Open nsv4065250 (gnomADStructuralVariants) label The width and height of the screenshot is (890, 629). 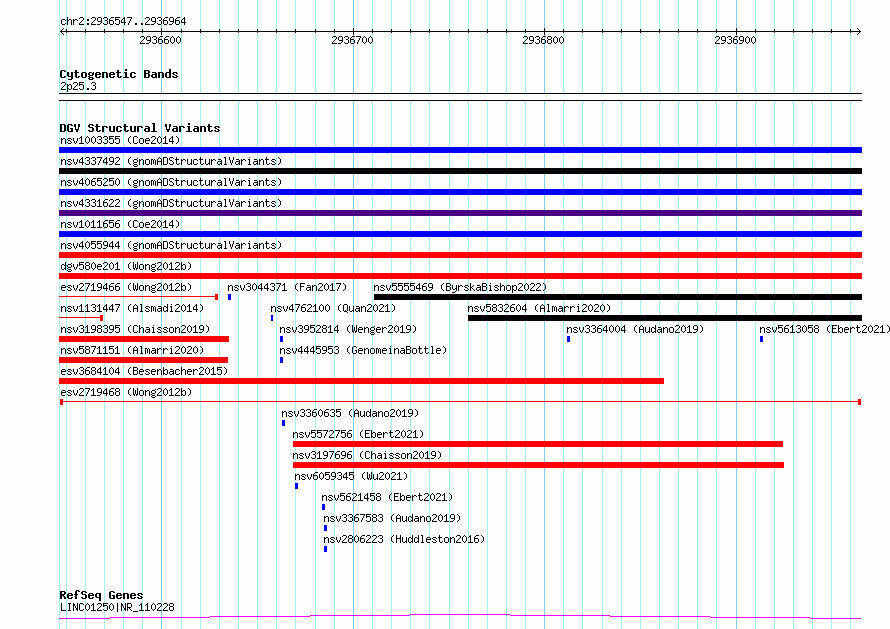click(171, 182)
